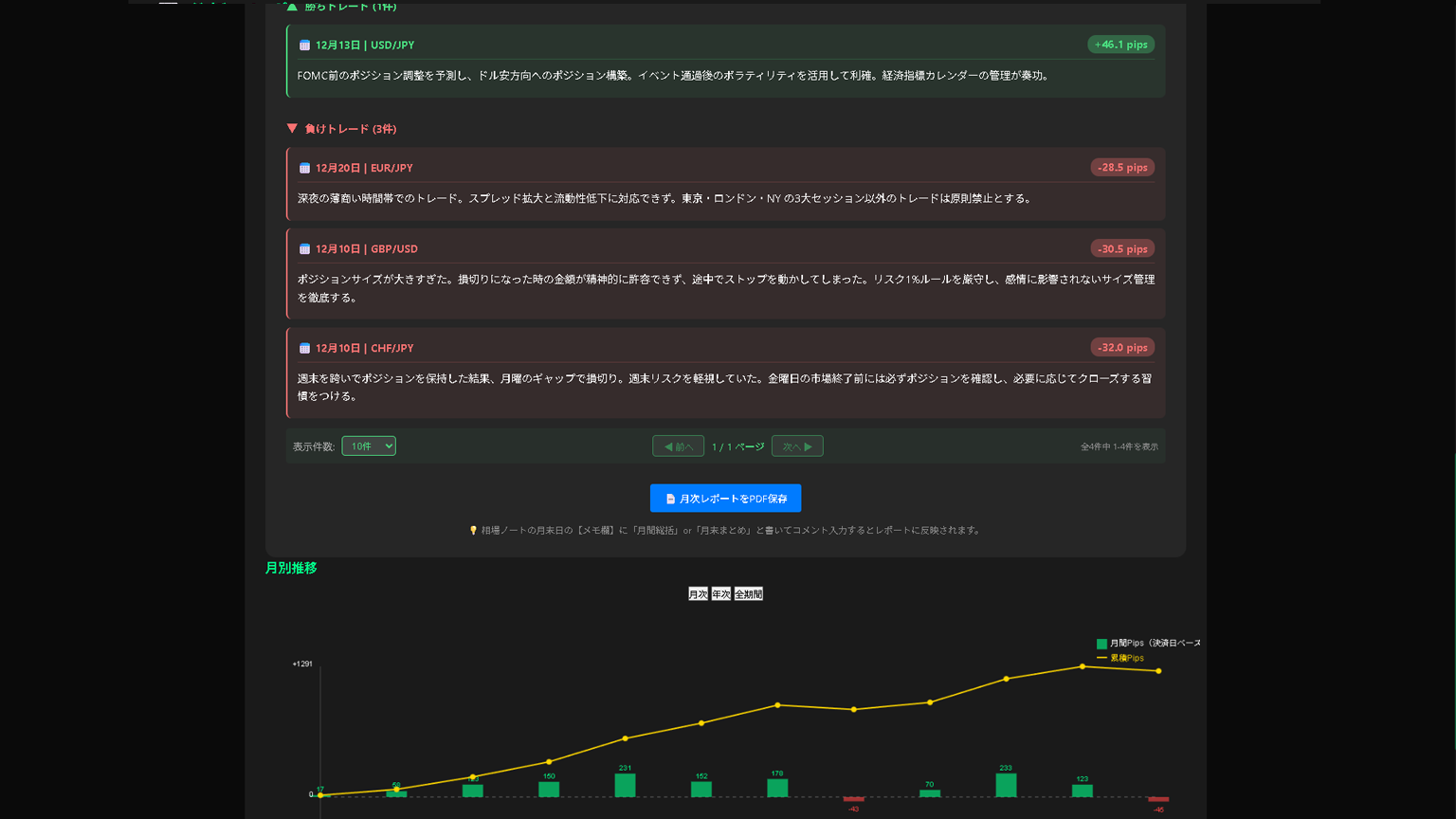Open the 表示件数 10件 dropdown
Viewport: 1456px width, 819px height.
(x=369, y=446)
